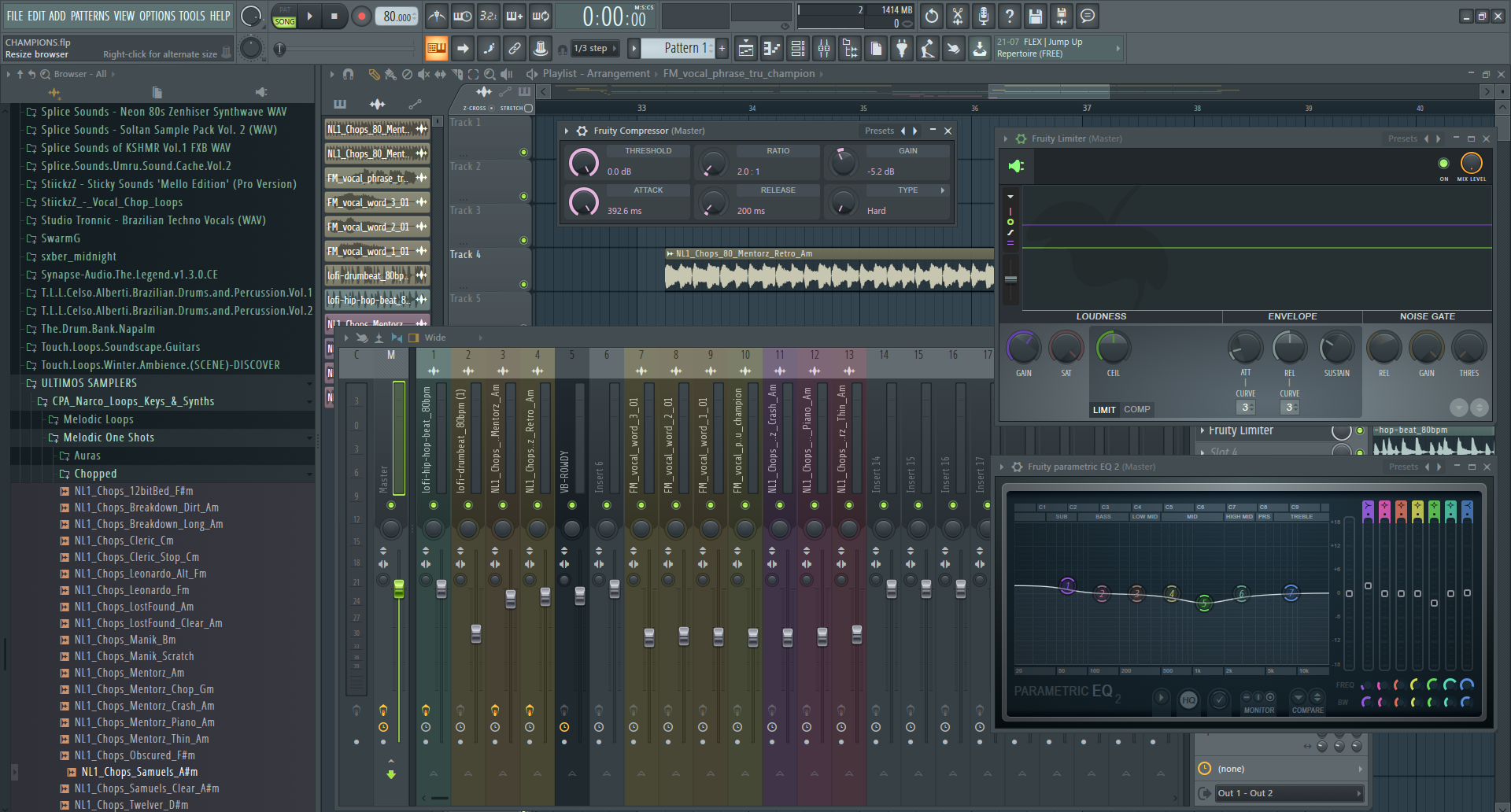Image resolution: width=1511 pixels, height=812 pixels.
Task: Open the Fruity Compressor Presets menu
Action: pos(879,131)
